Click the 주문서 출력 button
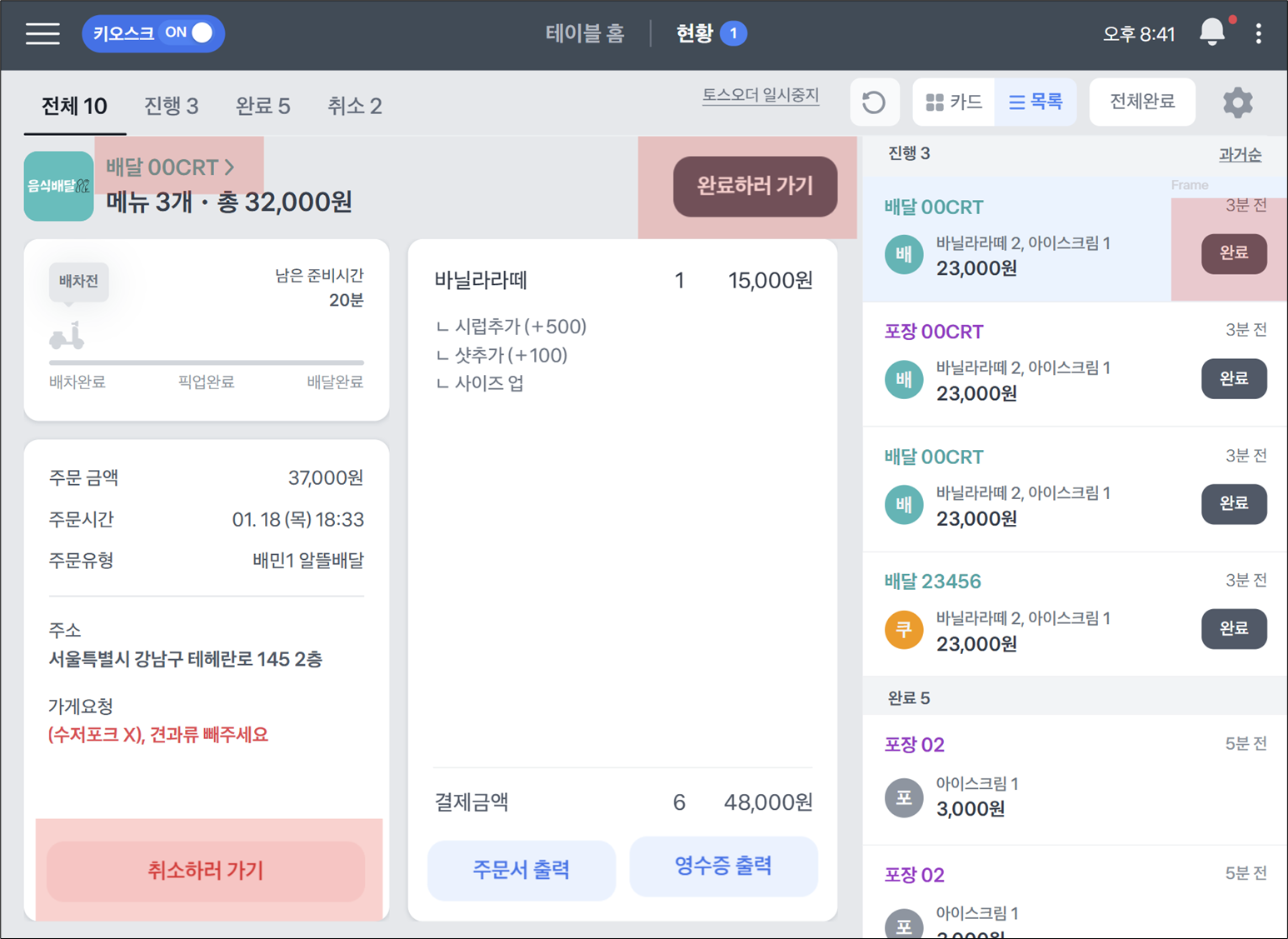 coord(522,869)
